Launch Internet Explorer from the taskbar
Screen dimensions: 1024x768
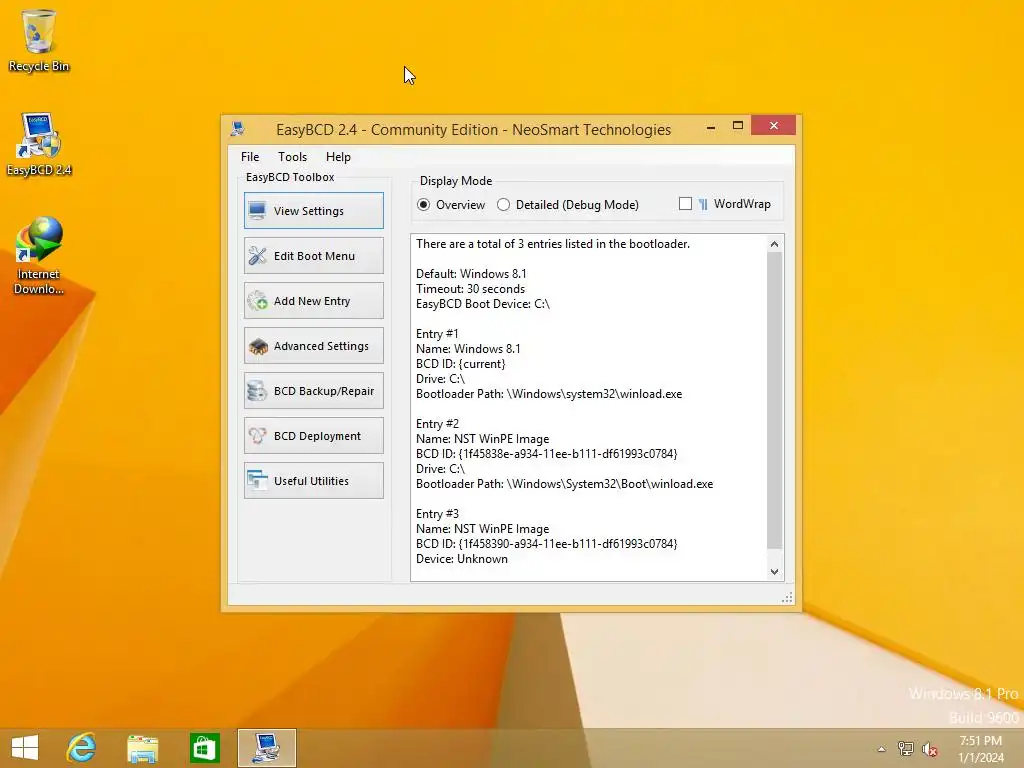(82, 748)
